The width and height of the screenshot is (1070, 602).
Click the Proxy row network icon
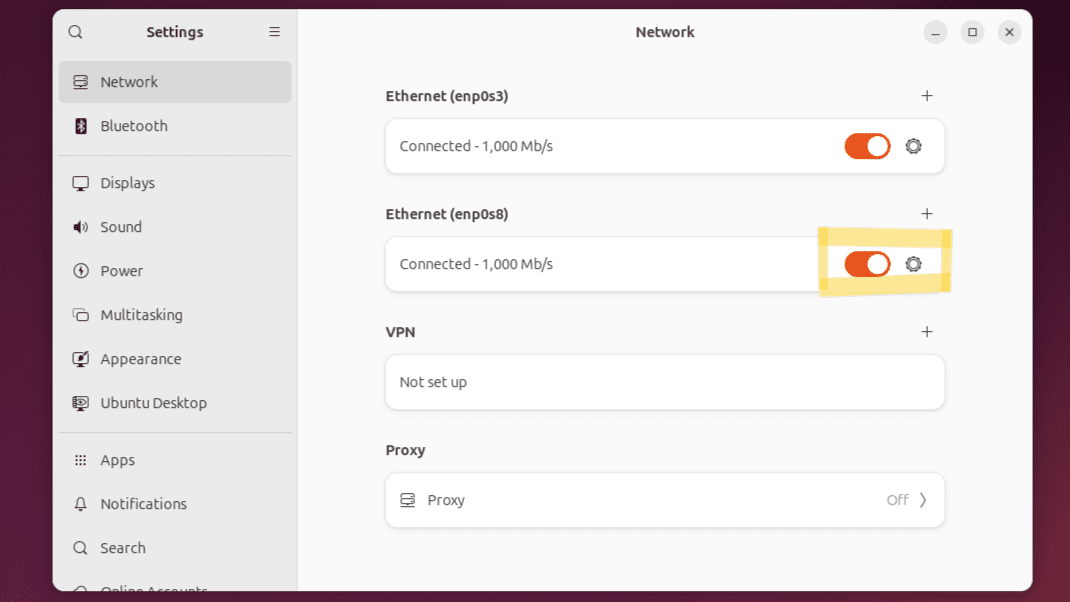[x=407, y=500]
